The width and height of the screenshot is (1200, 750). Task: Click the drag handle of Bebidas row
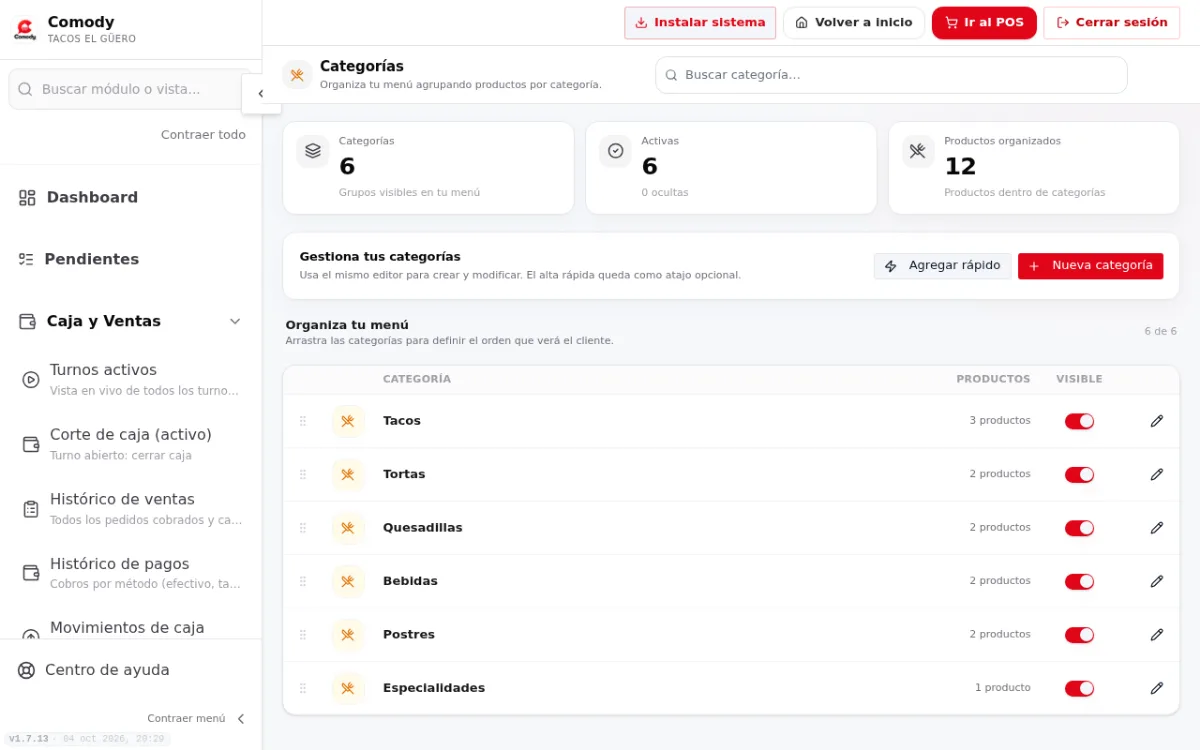303,581
